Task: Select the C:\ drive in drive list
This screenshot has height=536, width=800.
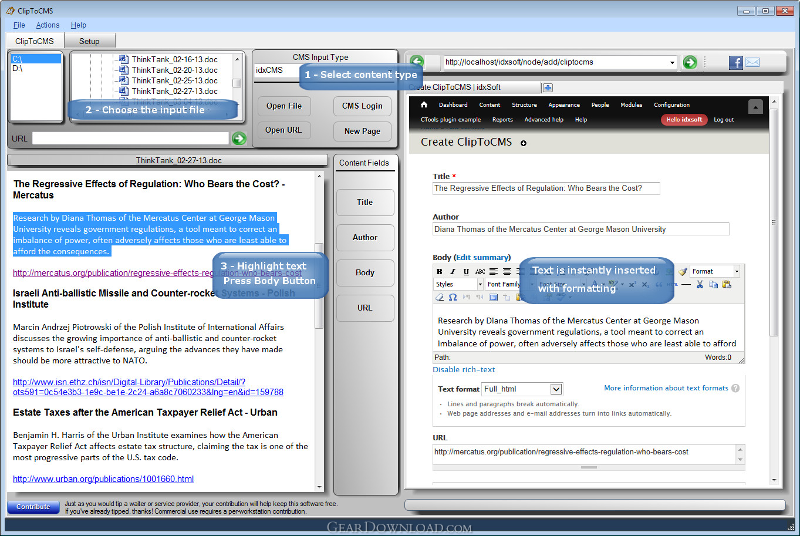Action: pos(36,59)
